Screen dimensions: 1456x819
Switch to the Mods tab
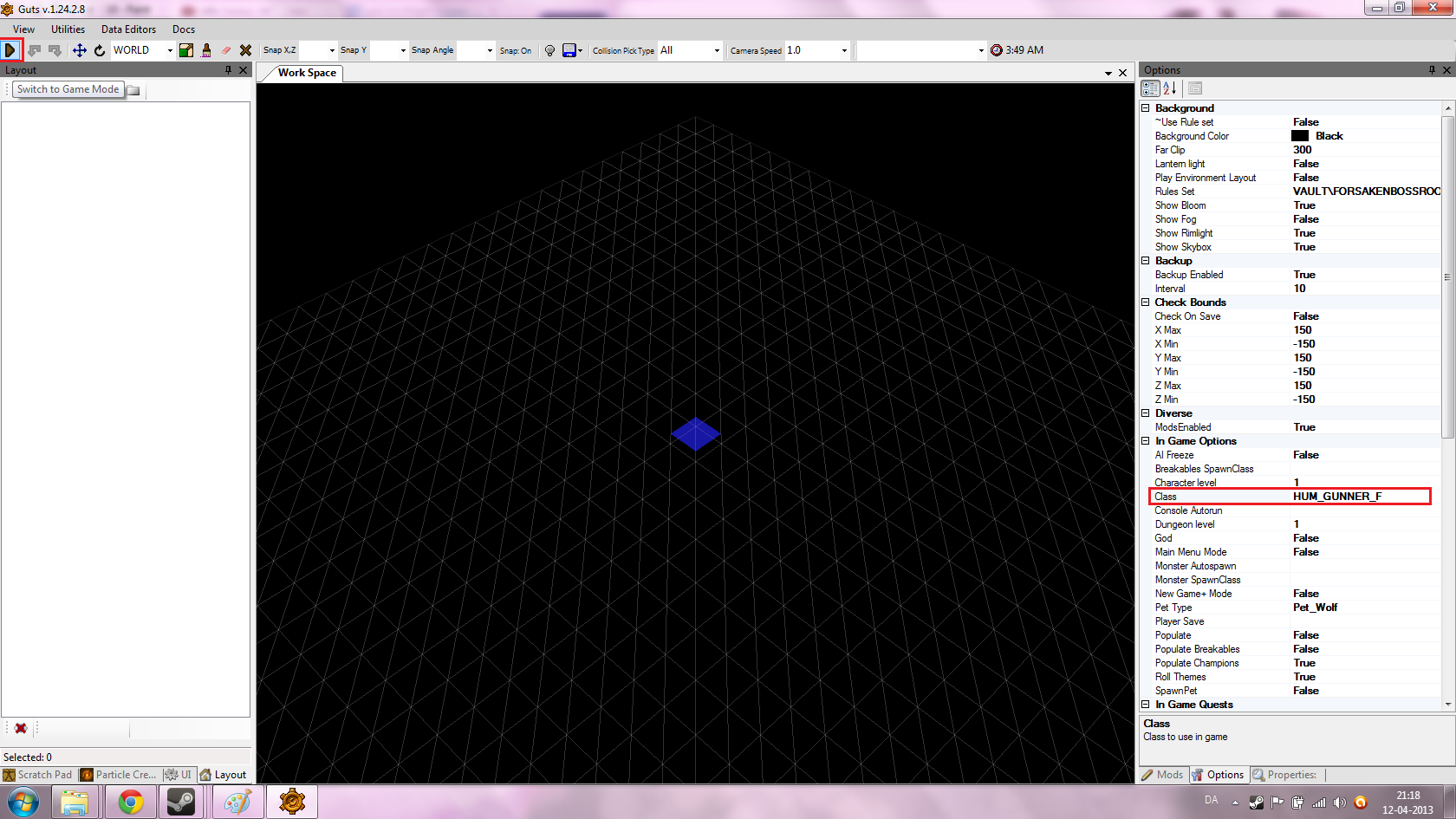(1163, 775)
